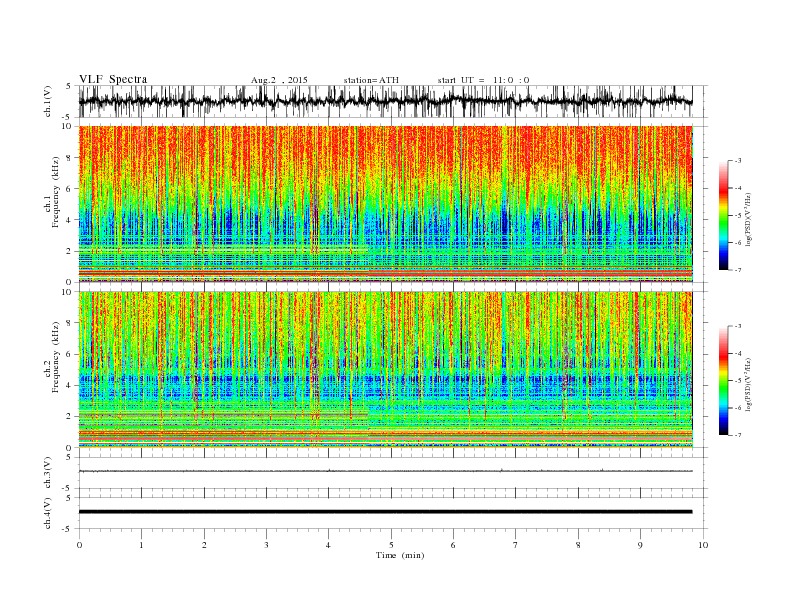Click time axis tick label "7"

click(516, 545)
